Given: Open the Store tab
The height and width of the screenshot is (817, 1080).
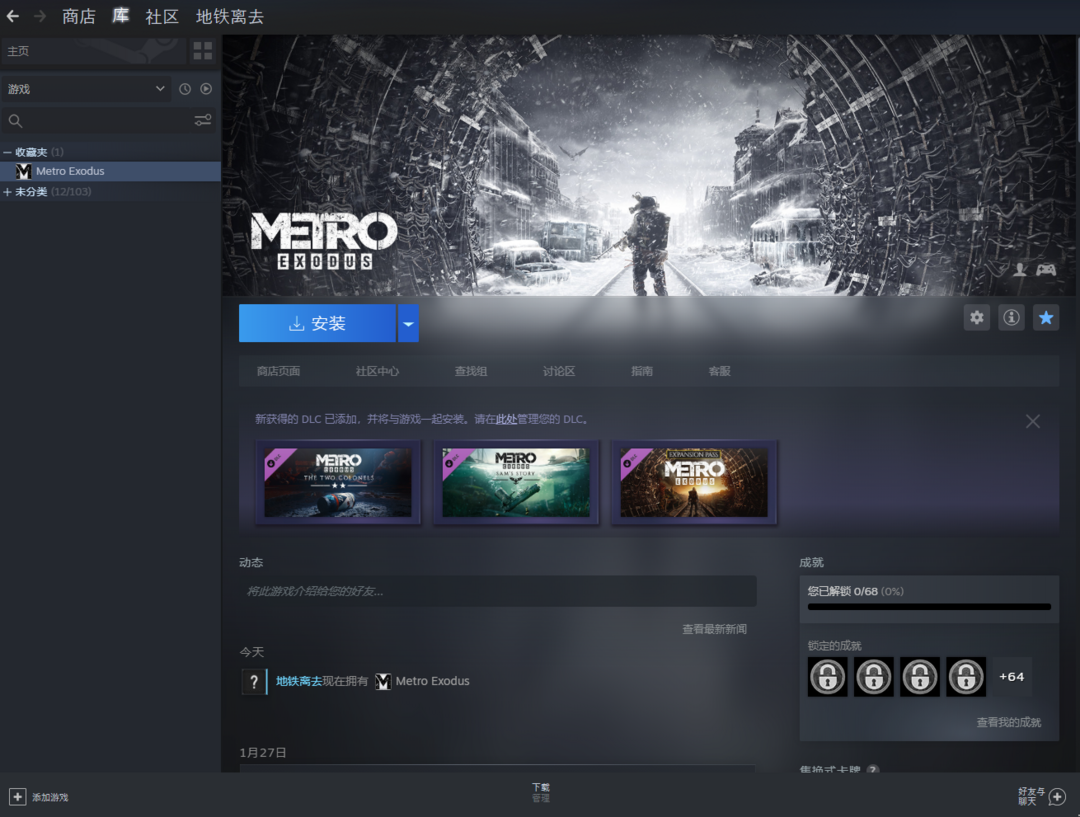Looking at the screenshot, I should point(79,17).
